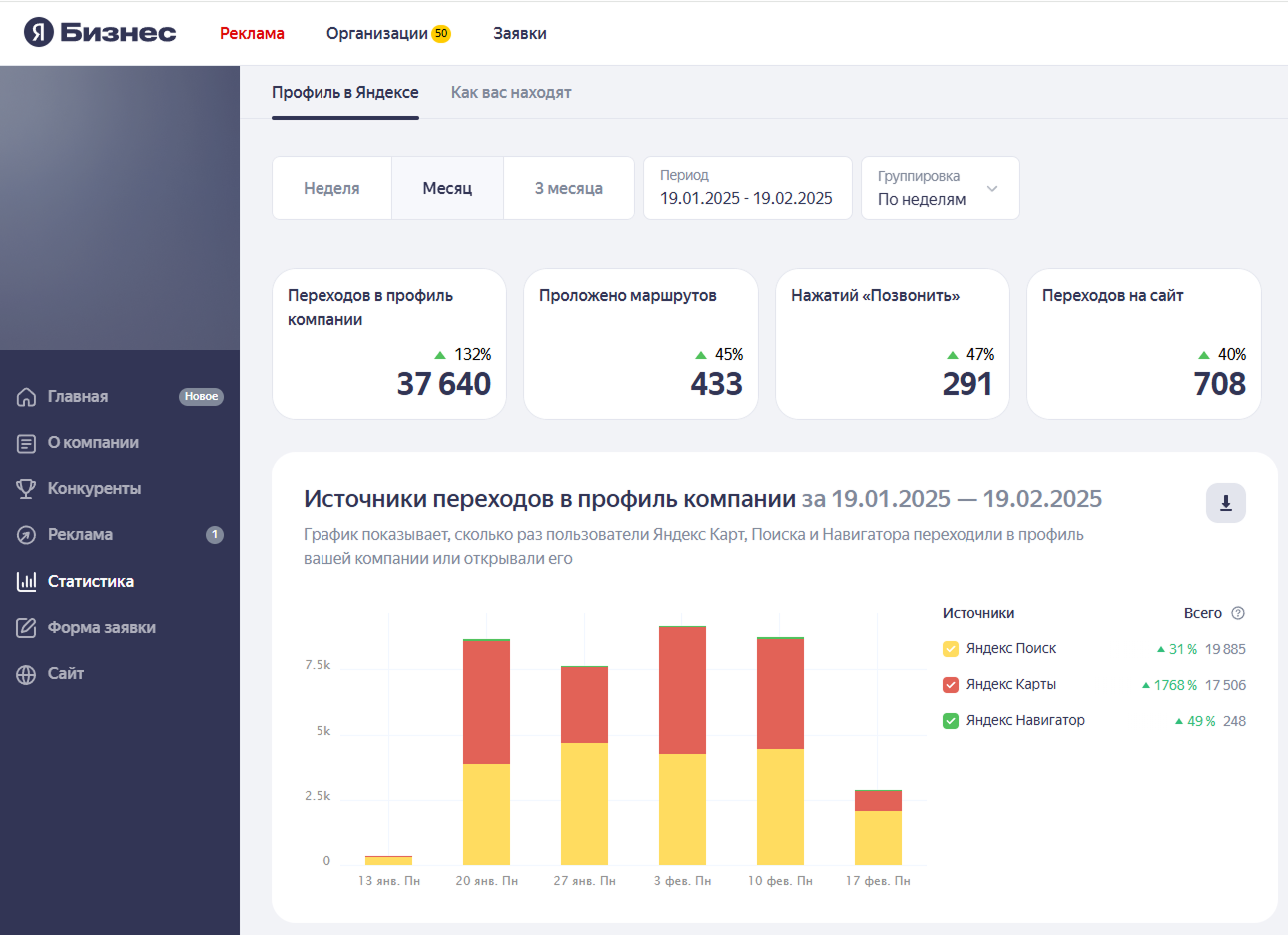Select the Месяц period button

pyautogui.click(x=447, y=188)
